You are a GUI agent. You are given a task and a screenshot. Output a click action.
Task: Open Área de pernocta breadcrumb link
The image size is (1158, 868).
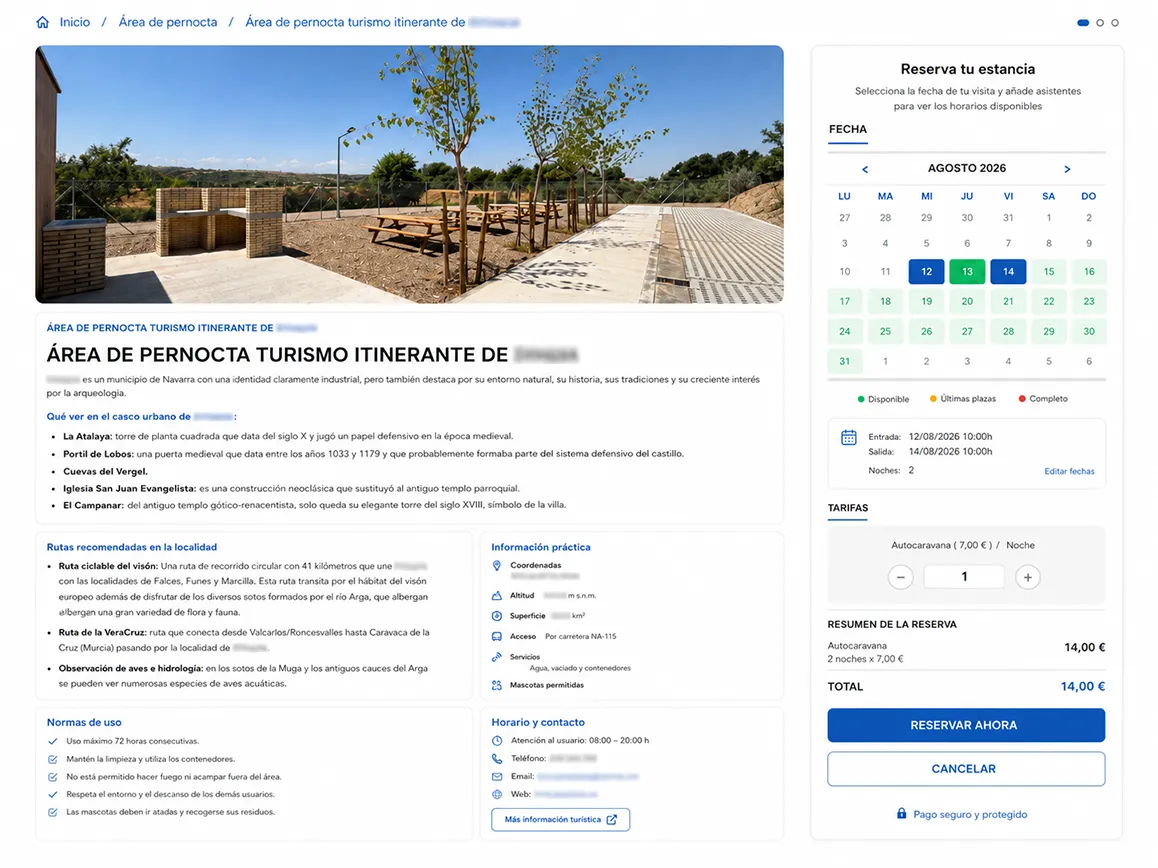click(x=168, y=22)
